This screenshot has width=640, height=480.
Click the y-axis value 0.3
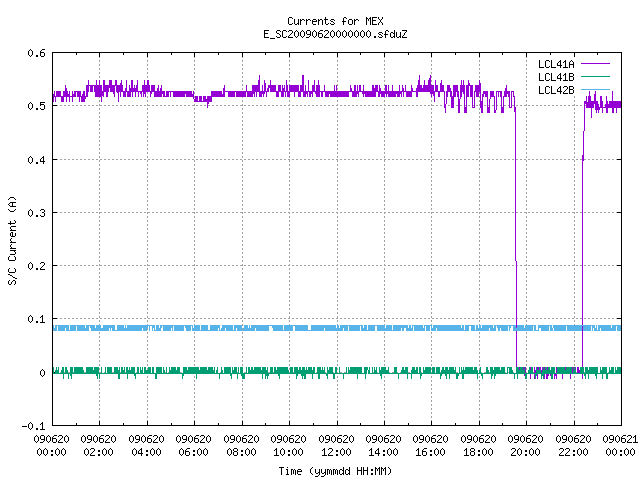36,213
